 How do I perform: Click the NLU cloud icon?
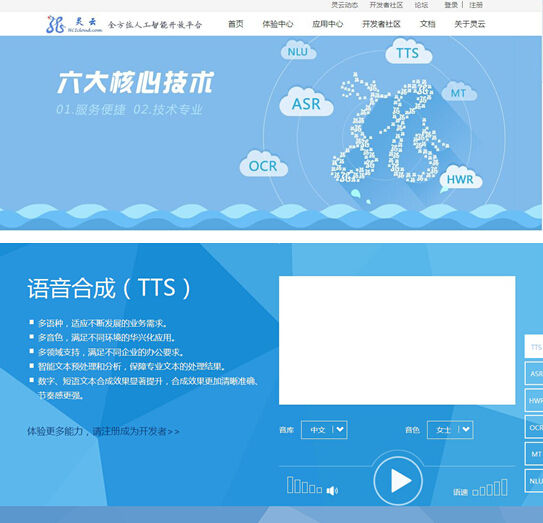[x=298, y=51]
